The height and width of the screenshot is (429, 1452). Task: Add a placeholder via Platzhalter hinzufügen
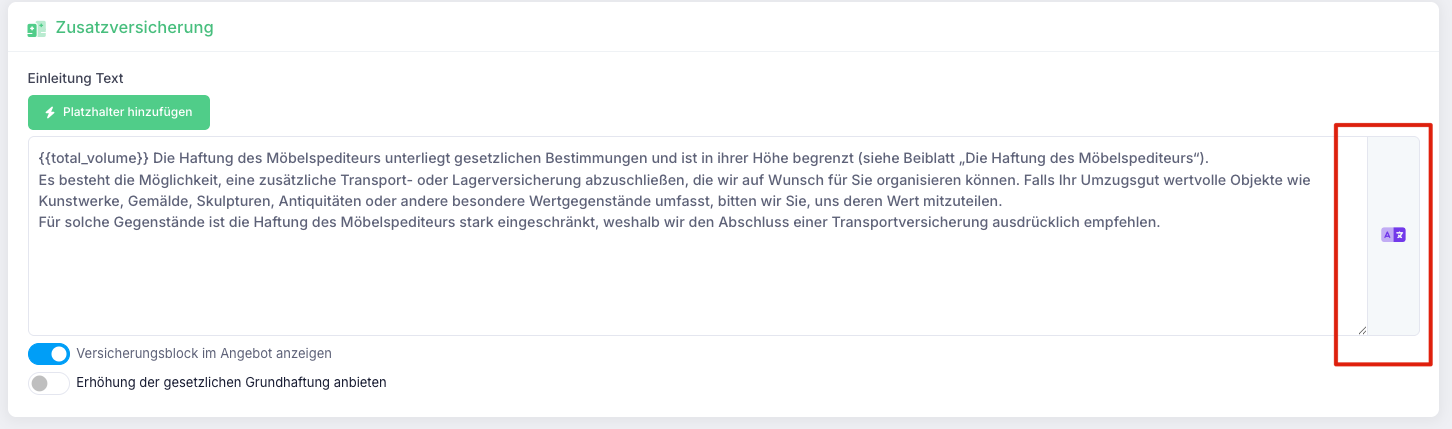coord(119,113)
